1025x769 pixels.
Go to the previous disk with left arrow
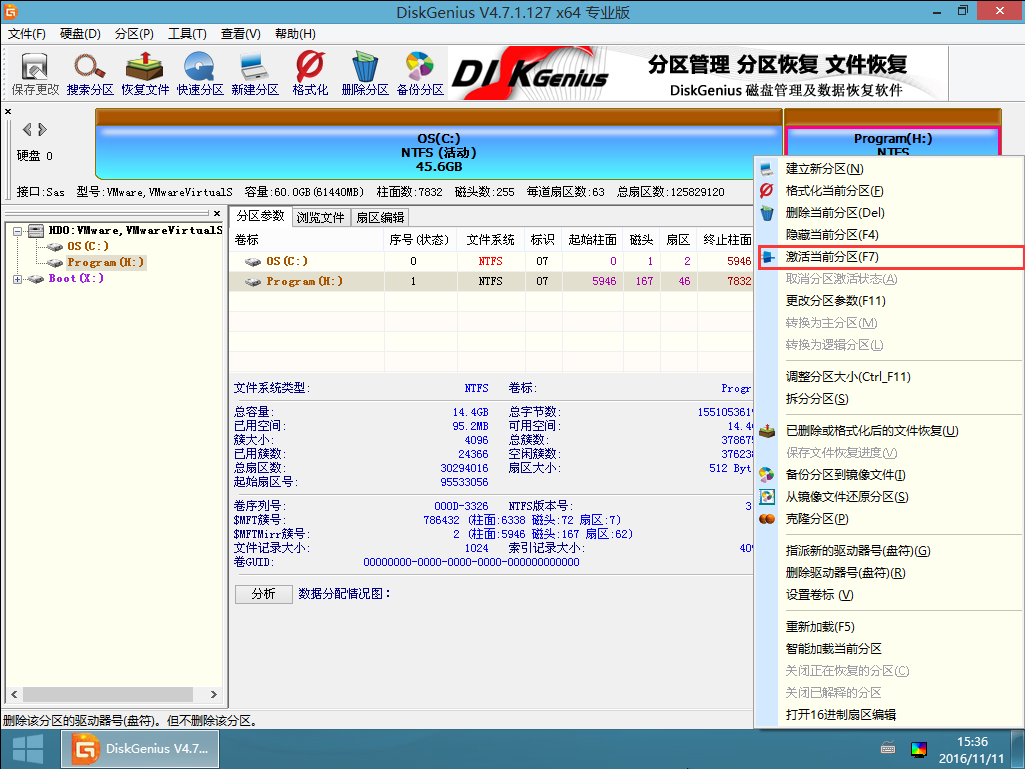[x=27, y=129]
